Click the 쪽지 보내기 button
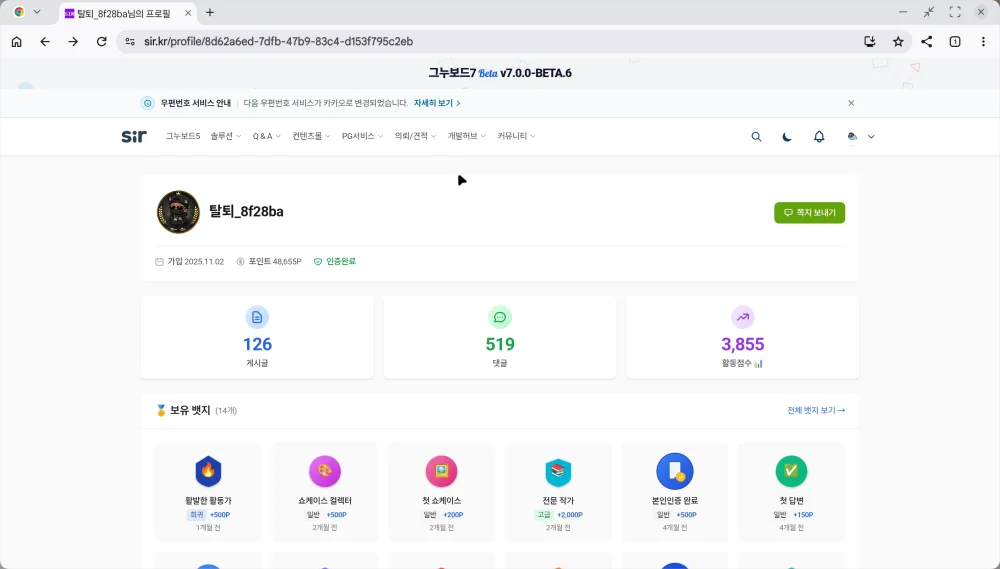Screen dimensions: 1000x569 point(809,213)
